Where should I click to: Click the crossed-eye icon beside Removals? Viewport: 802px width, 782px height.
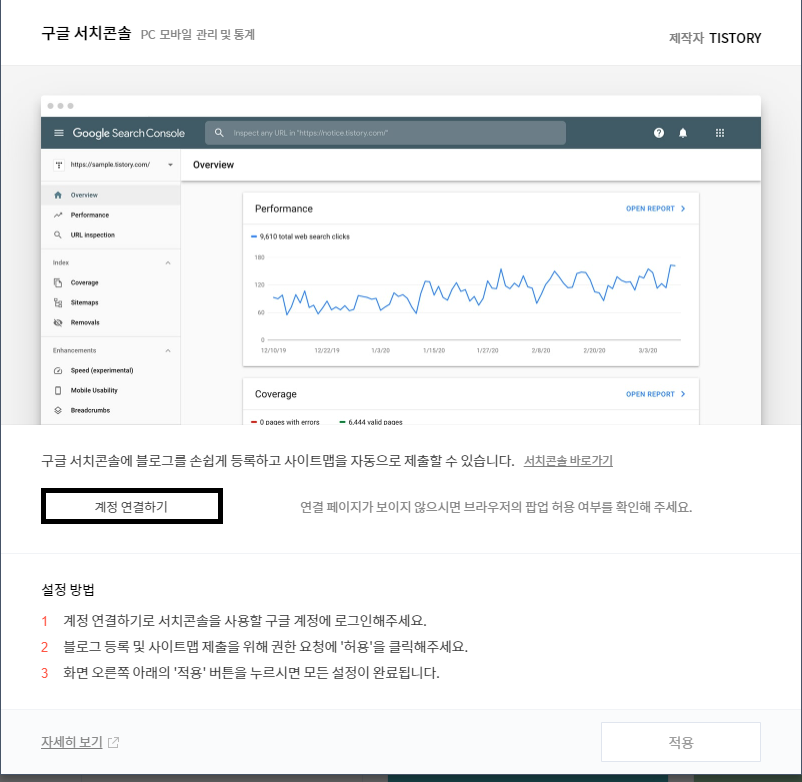point(58,322)
